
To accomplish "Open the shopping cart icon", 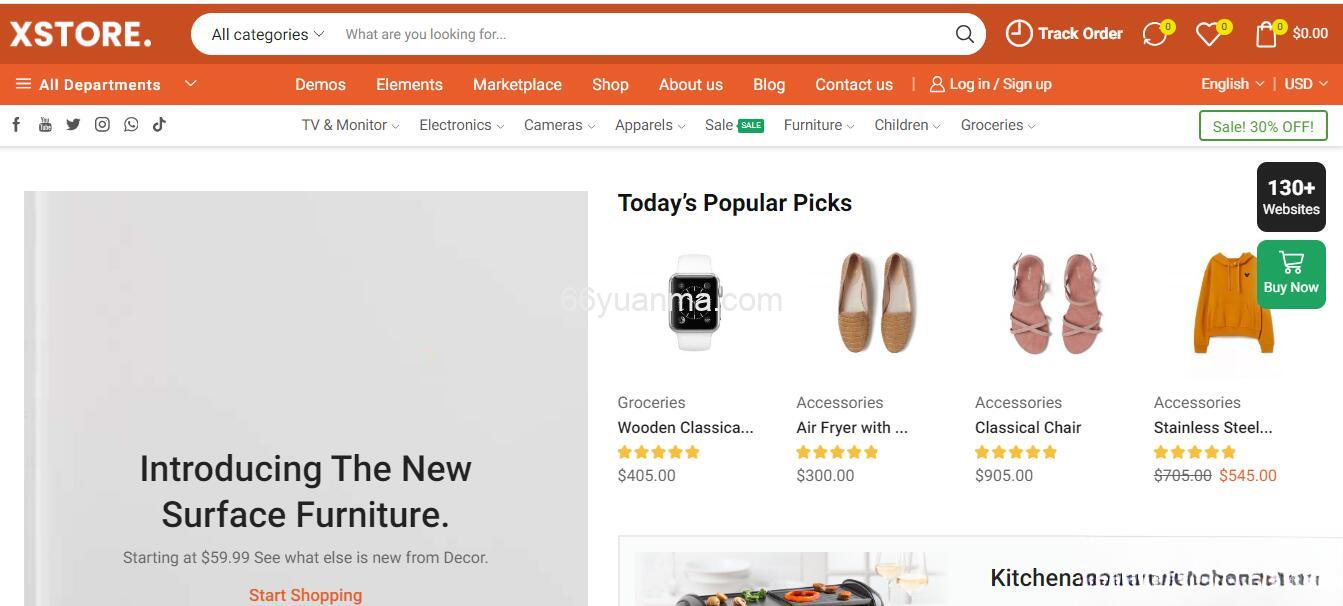I will click(1267, 34).
